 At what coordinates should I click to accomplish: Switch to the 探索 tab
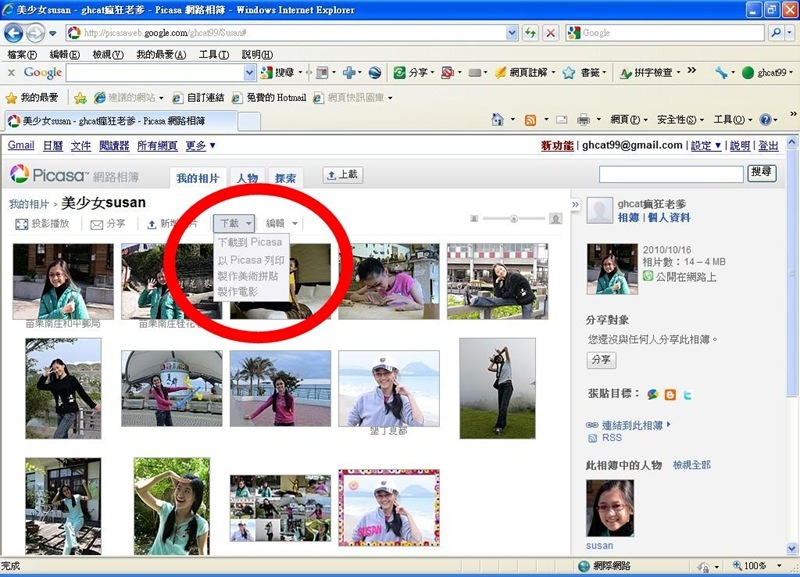click(285, 178)
